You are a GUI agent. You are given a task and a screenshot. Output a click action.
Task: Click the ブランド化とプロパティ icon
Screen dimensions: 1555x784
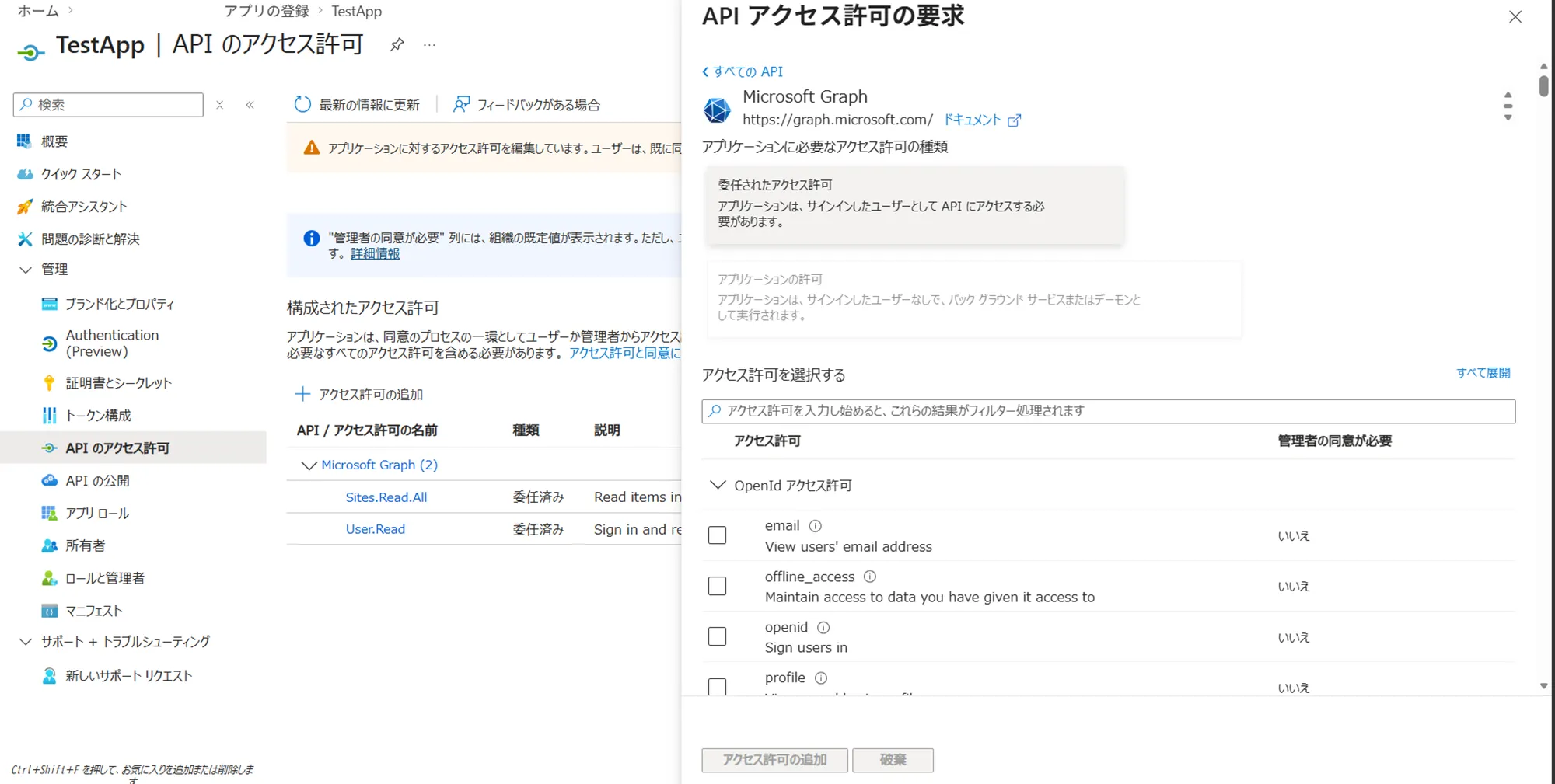pyautogui.click(x=49, y=304)
